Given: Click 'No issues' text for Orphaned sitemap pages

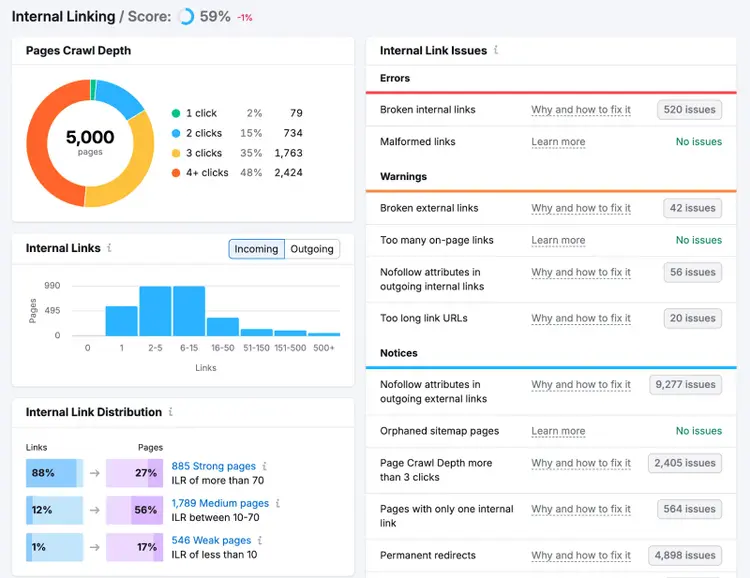Looking at the screenshot, I should coord(698,431).
